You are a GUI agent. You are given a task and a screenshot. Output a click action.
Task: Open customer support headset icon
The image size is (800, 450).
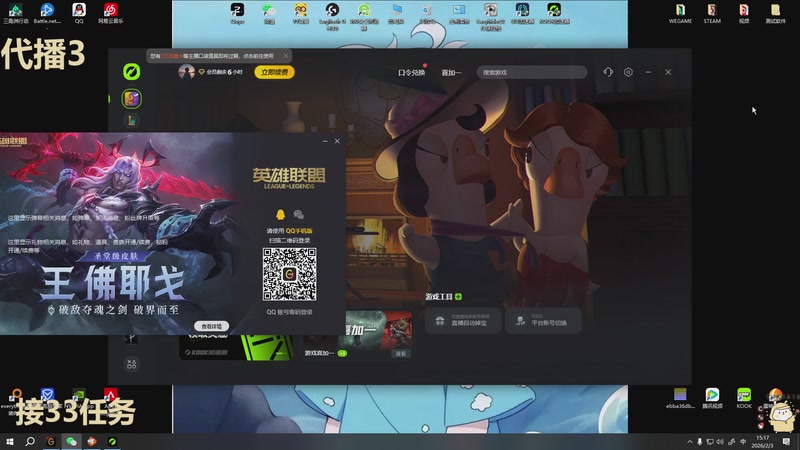click(x=608, y=72)
